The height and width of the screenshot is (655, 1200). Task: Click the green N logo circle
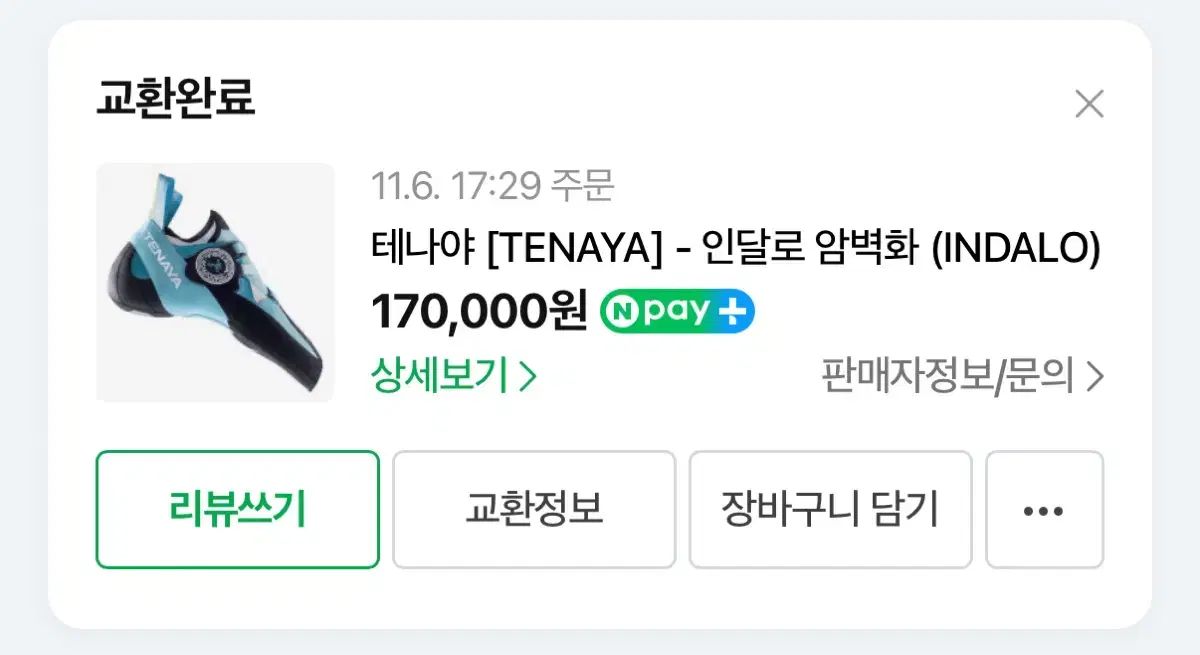[x=620, y=313]
